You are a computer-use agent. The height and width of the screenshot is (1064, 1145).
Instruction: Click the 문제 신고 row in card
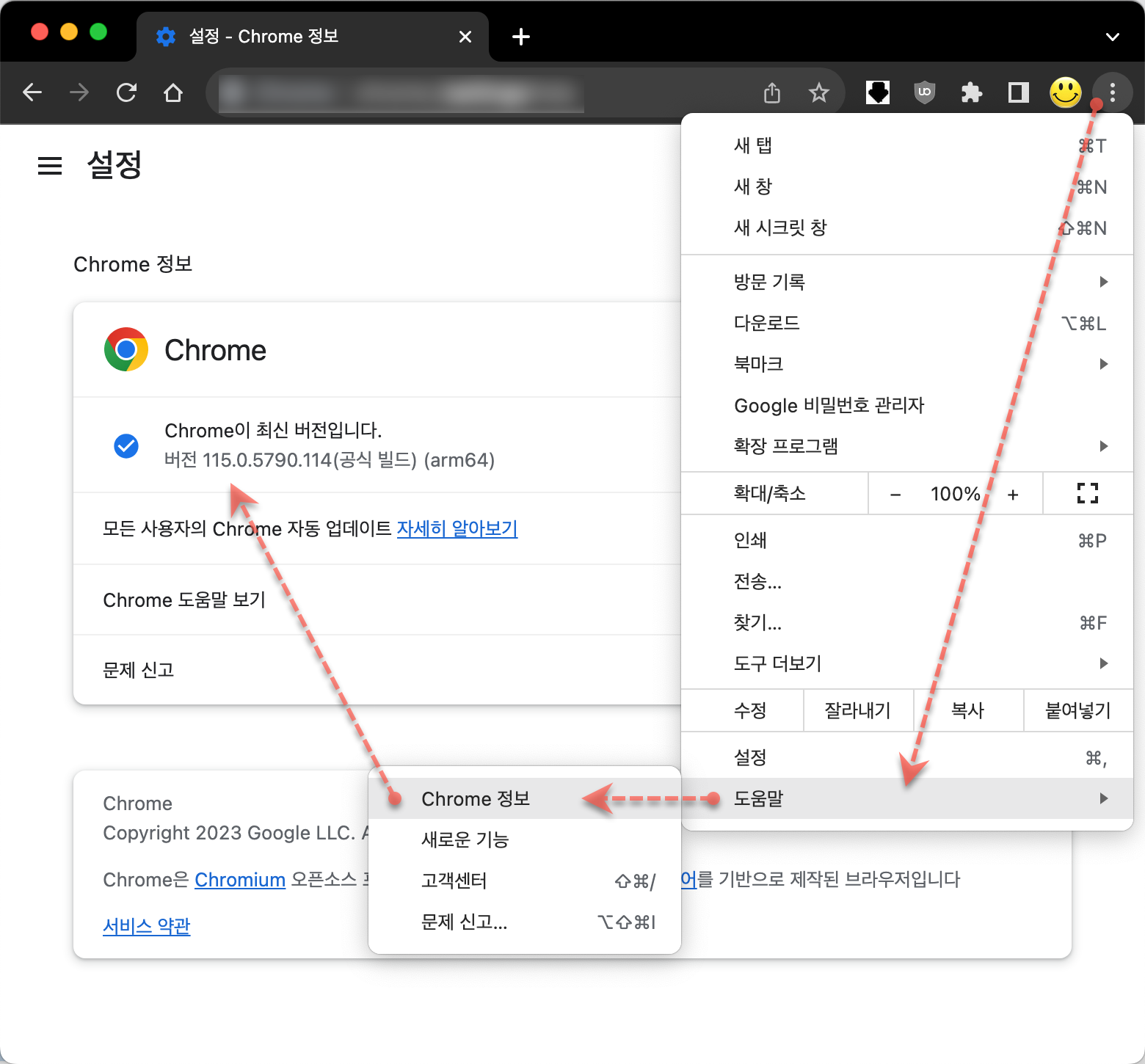(377, 670)
